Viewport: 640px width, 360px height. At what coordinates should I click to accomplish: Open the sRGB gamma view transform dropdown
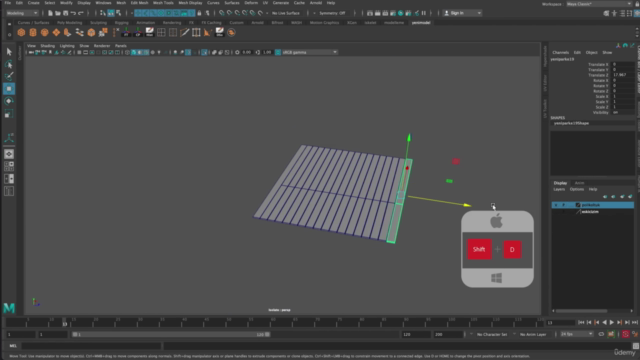point(309,52)
